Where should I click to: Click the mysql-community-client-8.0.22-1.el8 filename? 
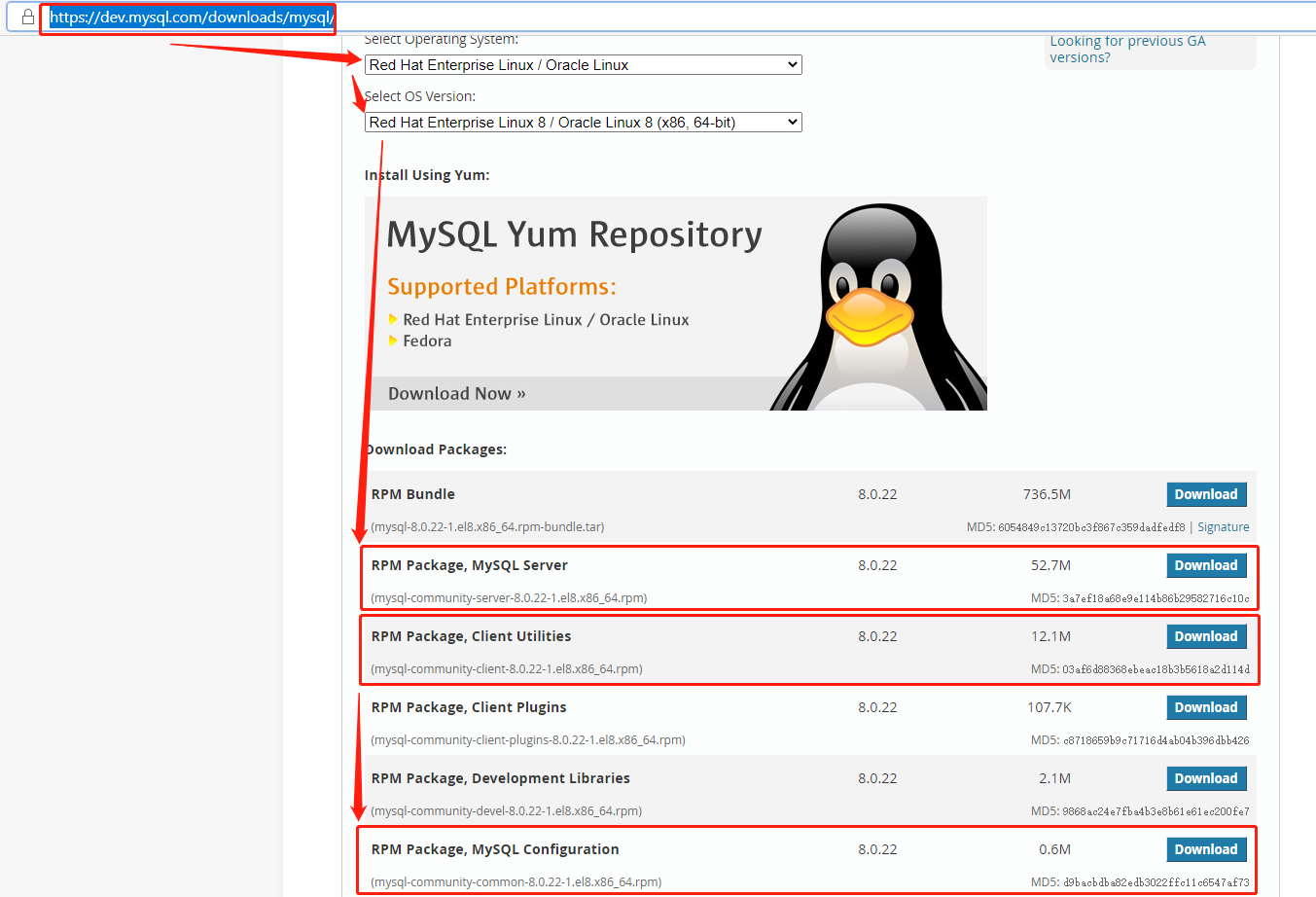click(507, 669)
